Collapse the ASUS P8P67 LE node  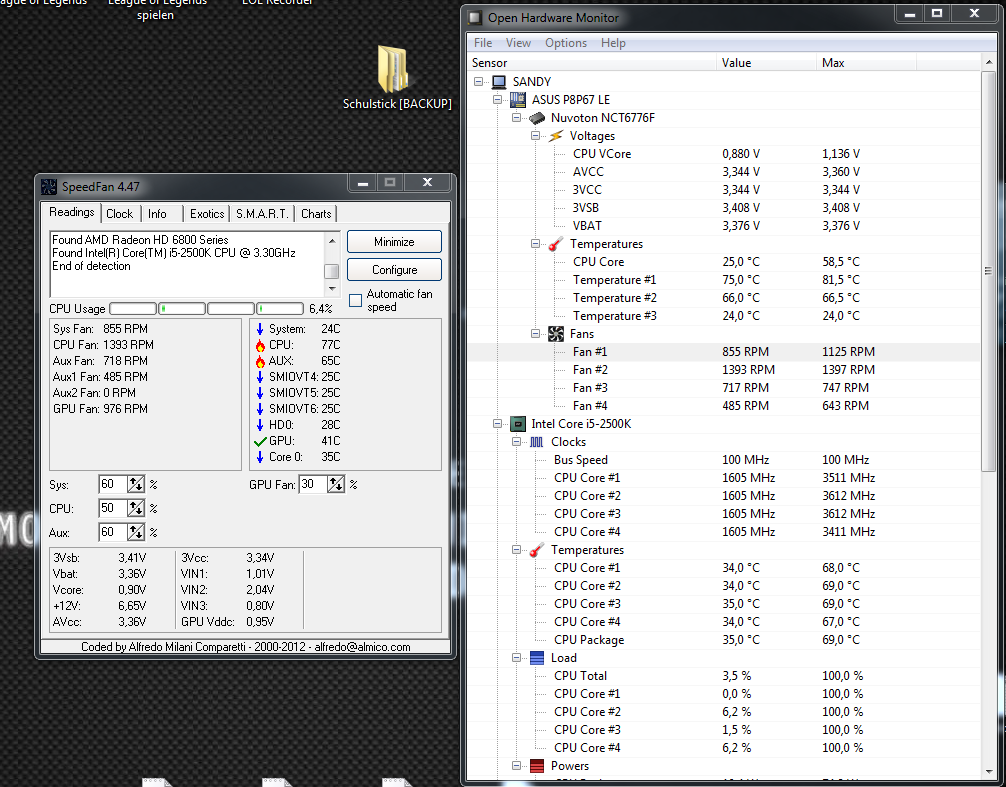click(497, 99)
